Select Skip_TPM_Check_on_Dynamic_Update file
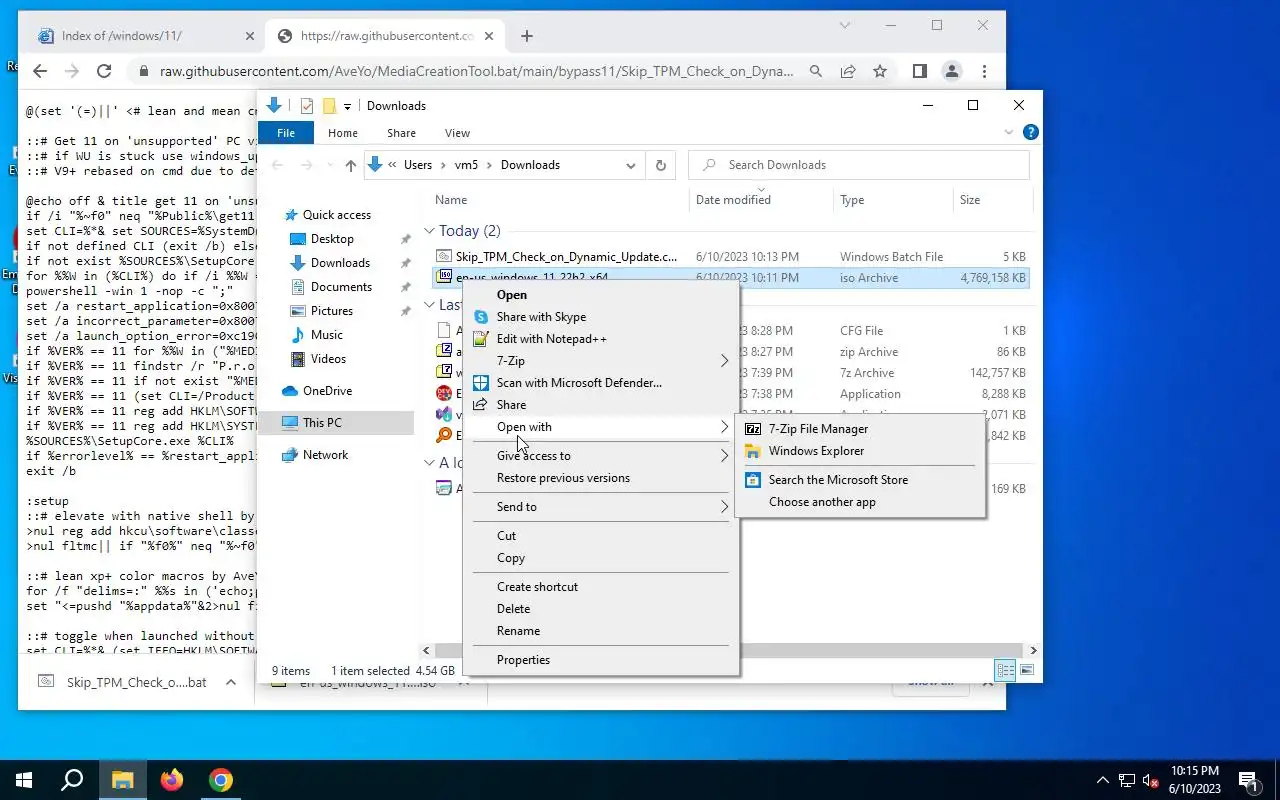The height and width of the screenshot is (800, 1280). pyautogui.click(x=566, y=257)
